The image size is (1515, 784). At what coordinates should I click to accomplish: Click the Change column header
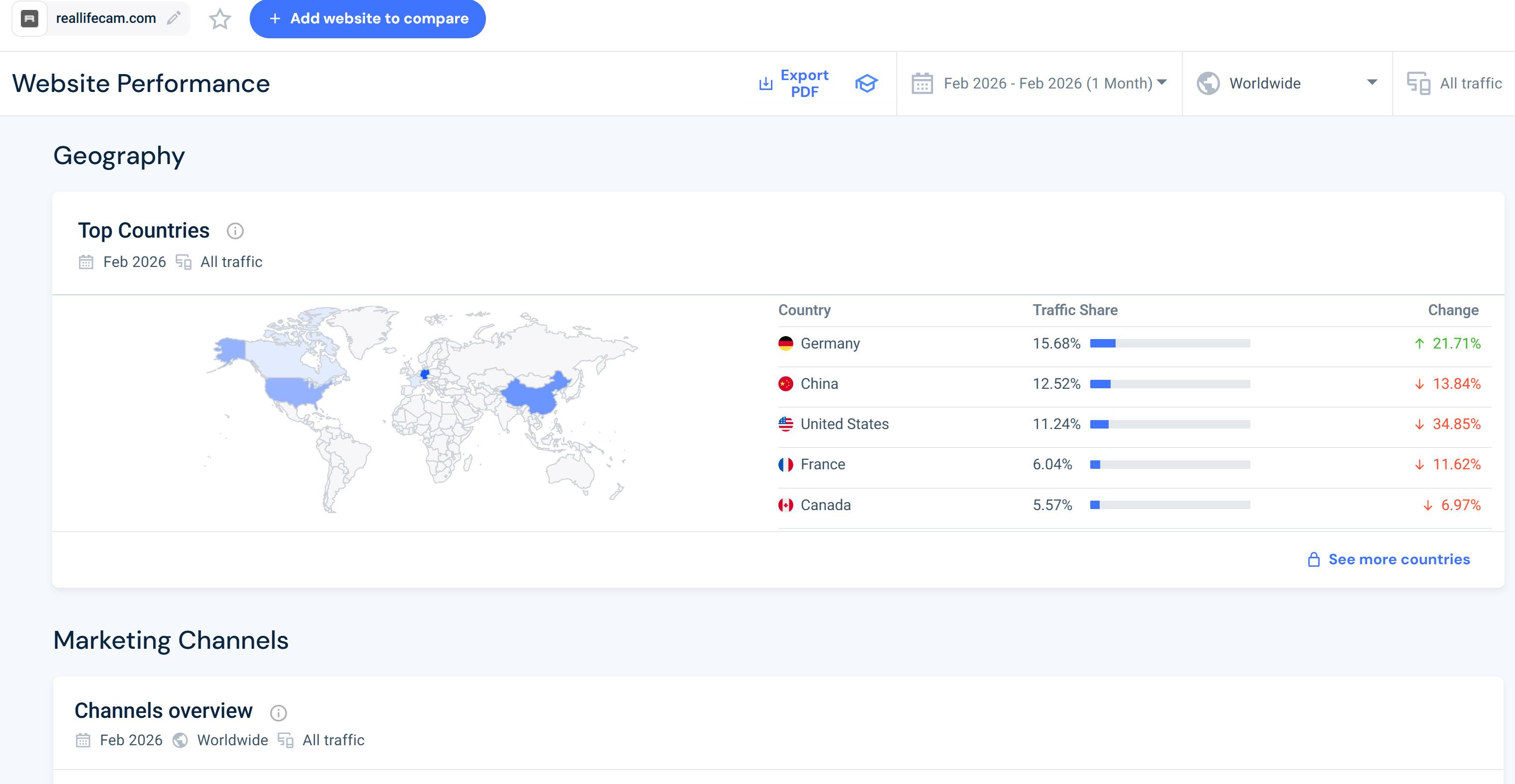[x=1453, y=310]
